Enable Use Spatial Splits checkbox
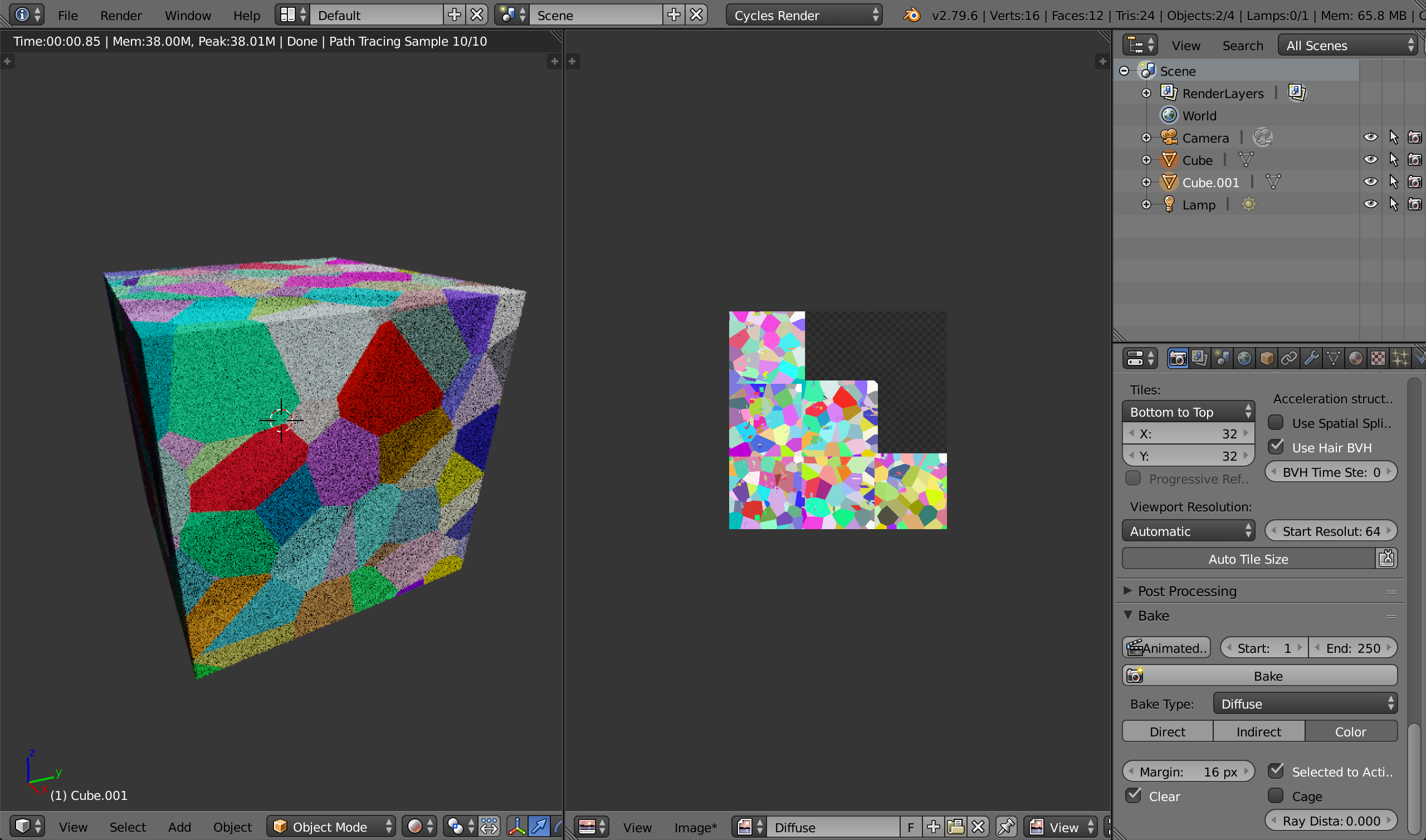 click(x=1276, y=423)
